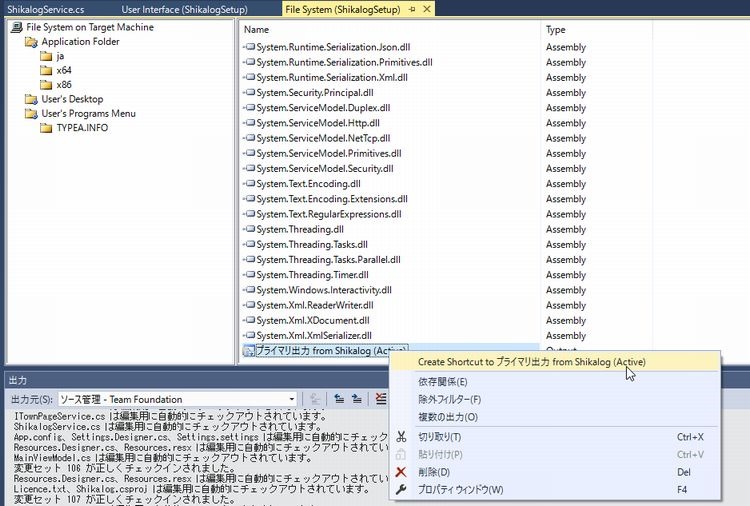This screenshot has width=750, height=506.
Task: Choose 依存関係(E) from context menu
Action: [x=442, y=382]
